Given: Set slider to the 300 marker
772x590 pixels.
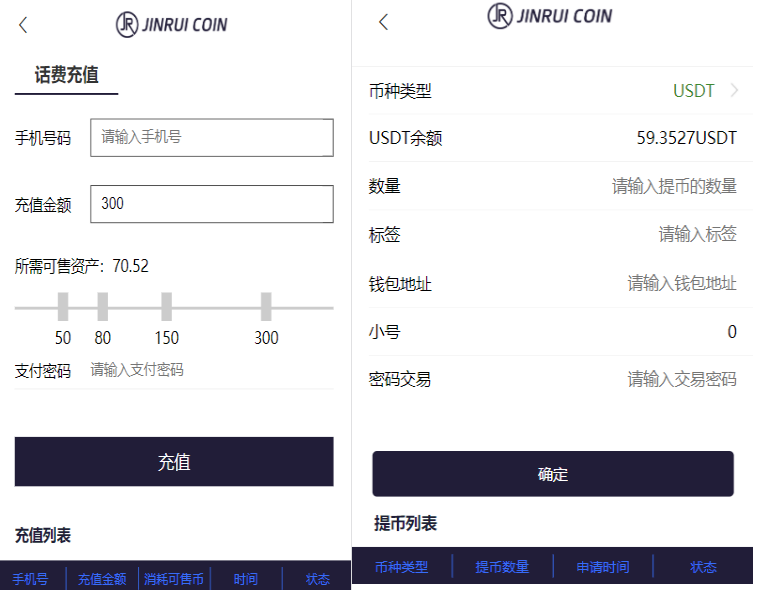Looking at the screenshot, I should (266, 307).
